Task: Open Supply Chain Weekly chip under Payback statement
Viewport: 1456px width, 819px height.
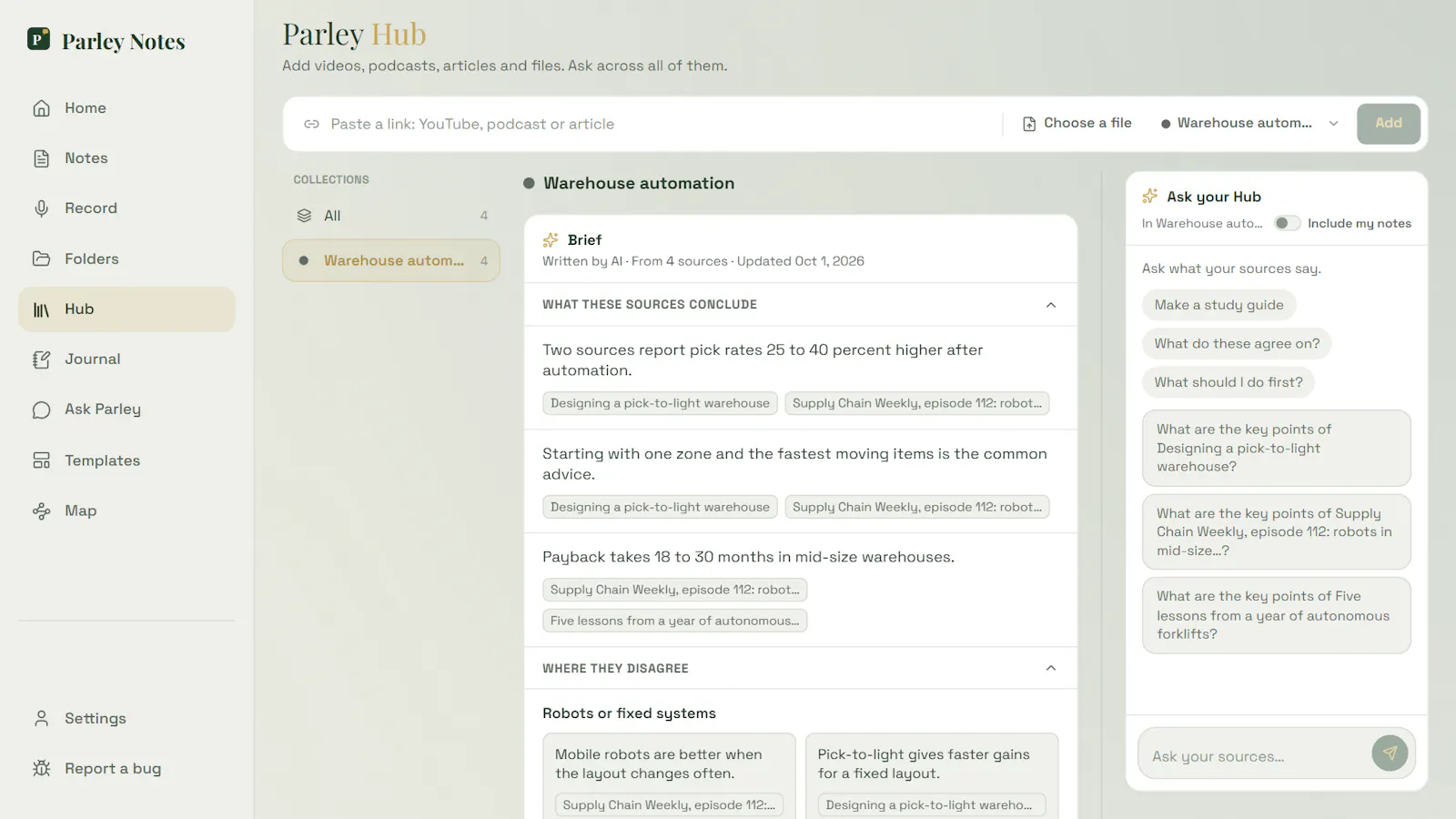Action: click(x=674, y=590)
